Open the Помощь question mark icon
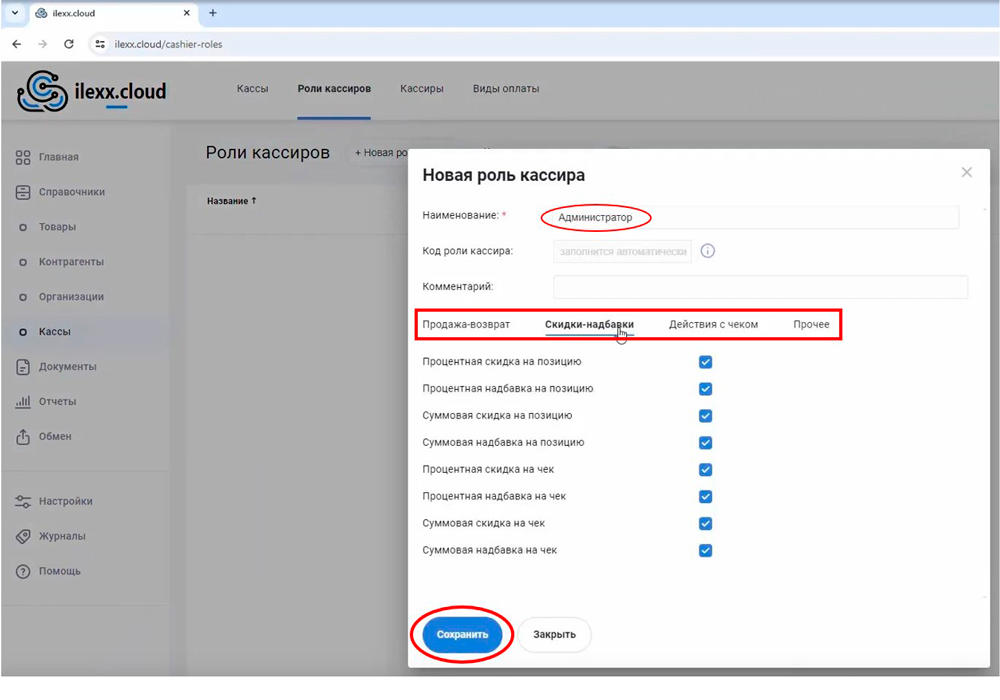The width and height of the screenshot is (1000, 700). click(x=23, y=572)
